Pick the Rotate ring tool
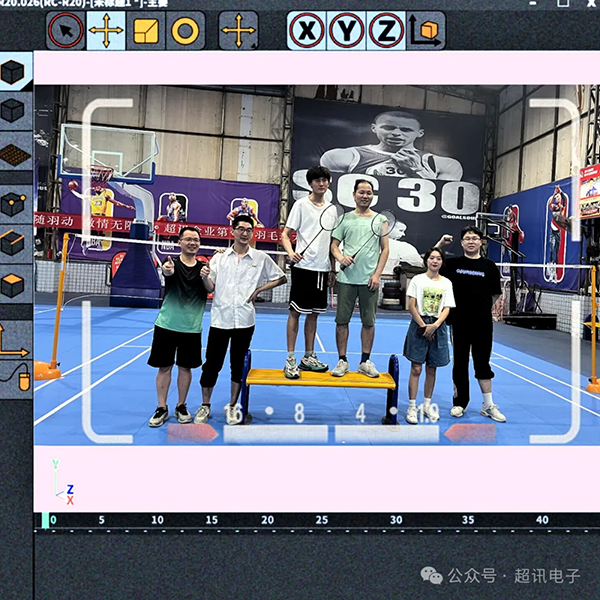This screenshot has height=600, width=600. pos(185,31)
